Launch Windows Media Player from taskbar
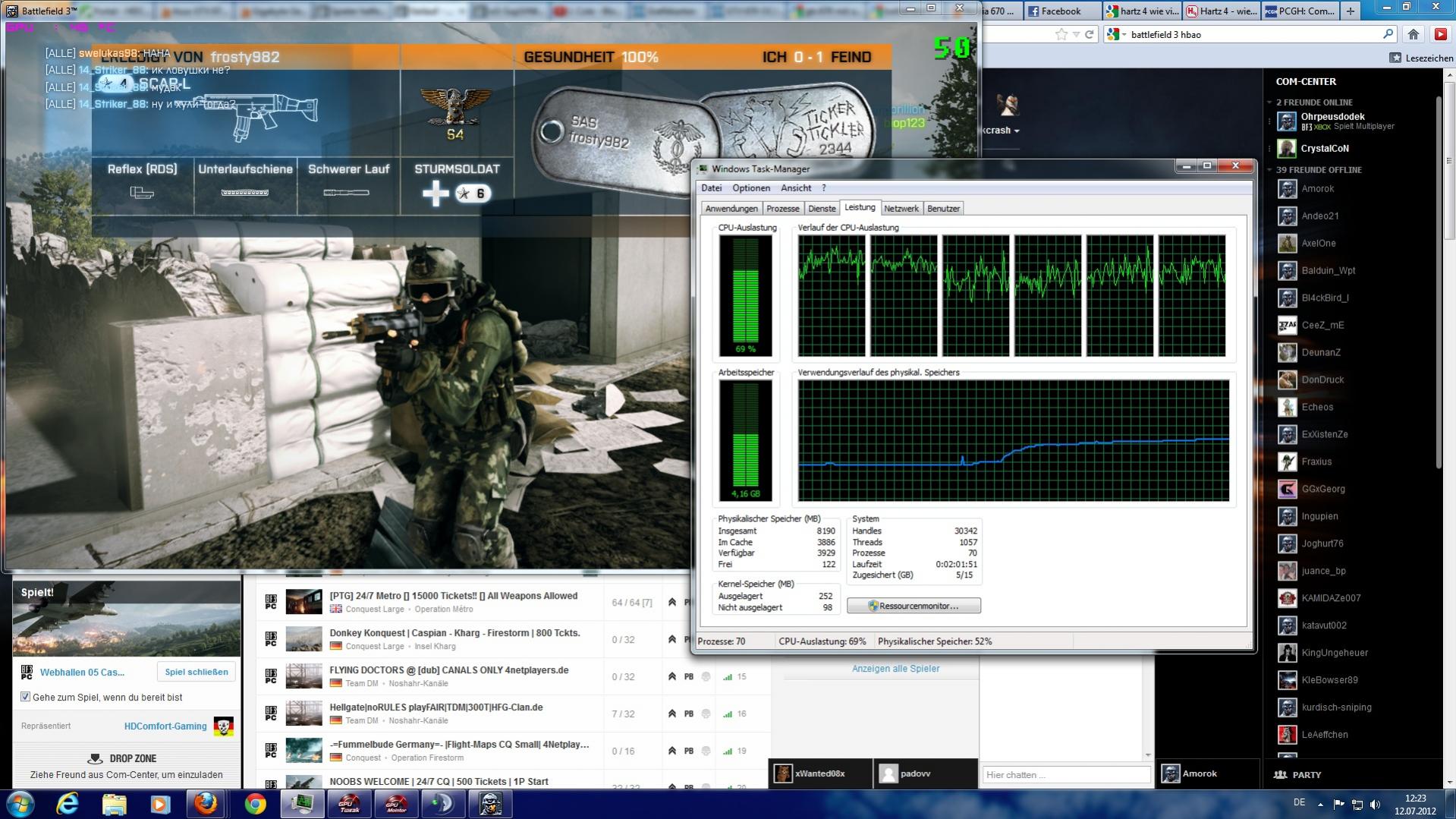Viewport: 1456px width, 819px height. coord(160,804)
